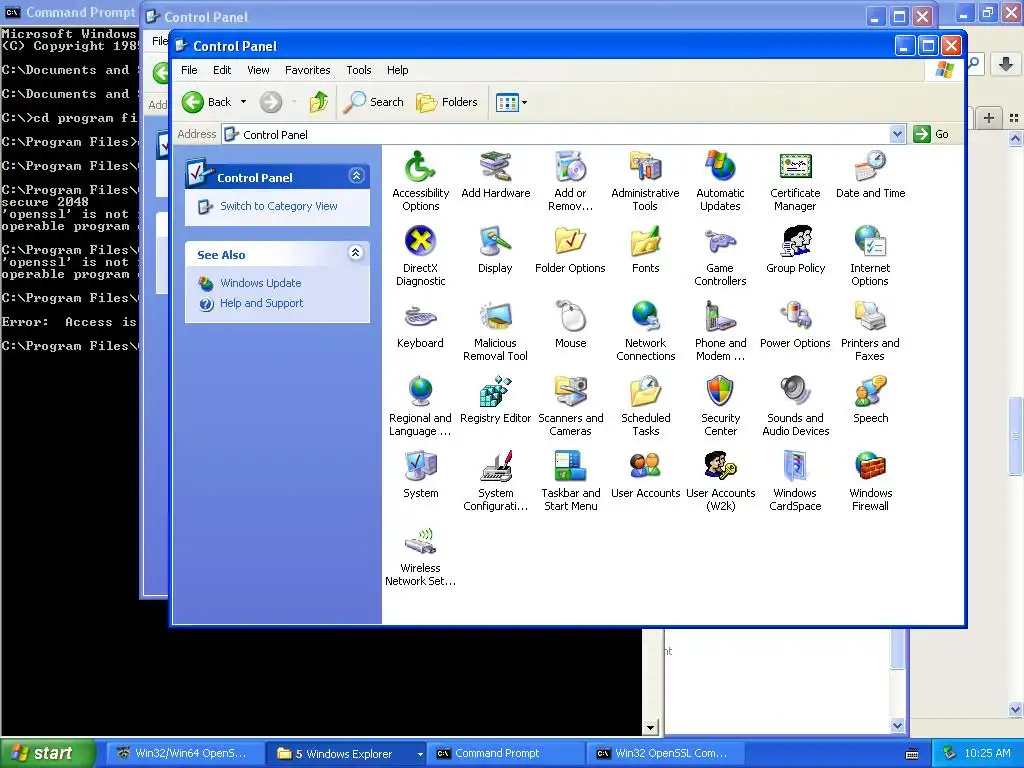
Task: Open the Fonts folder icon
Action: point(645,250)
